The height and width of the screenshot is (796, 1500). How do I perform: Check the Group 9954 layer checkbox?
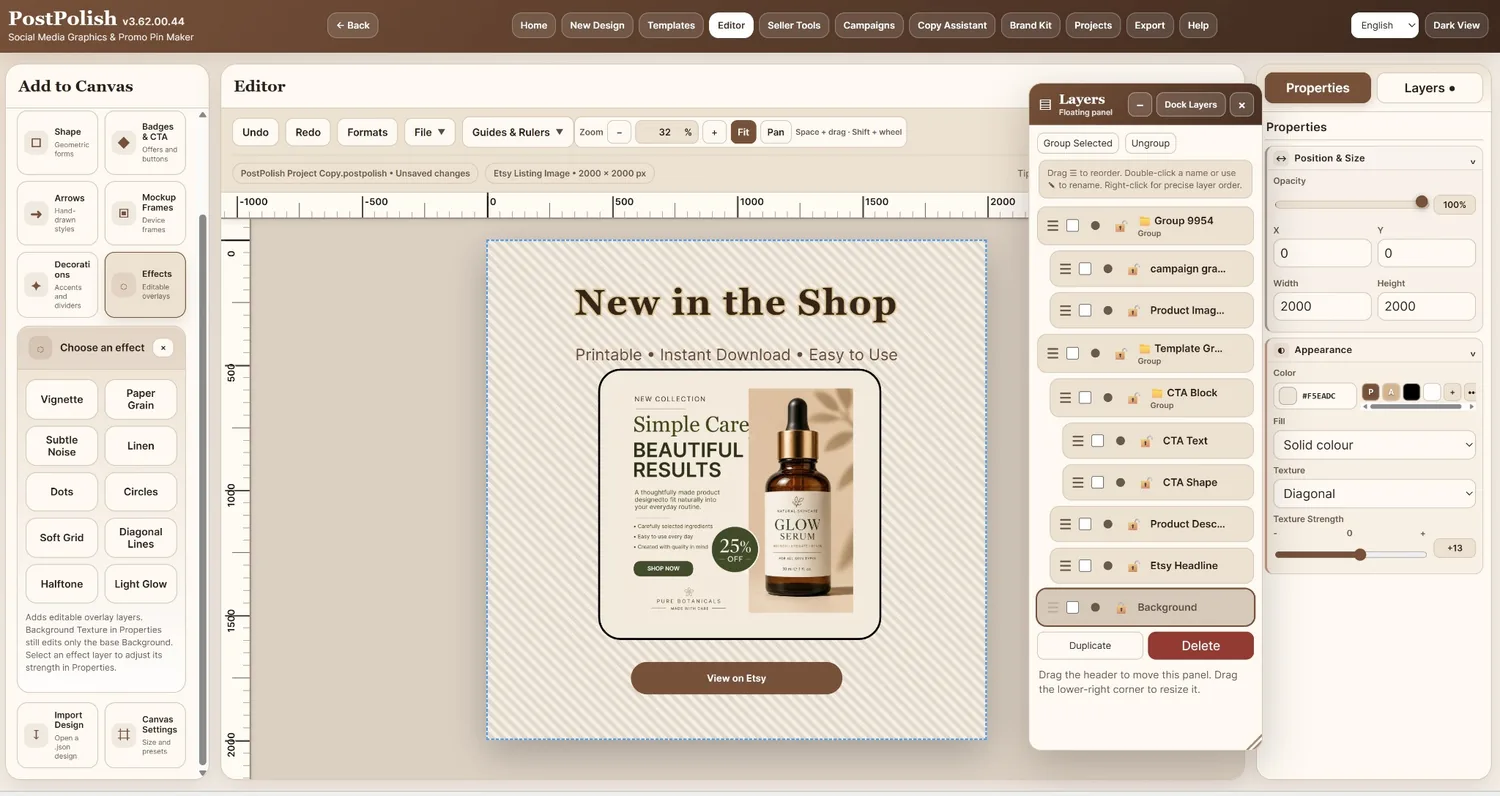pyautogui.click(x=1073, y=226)
